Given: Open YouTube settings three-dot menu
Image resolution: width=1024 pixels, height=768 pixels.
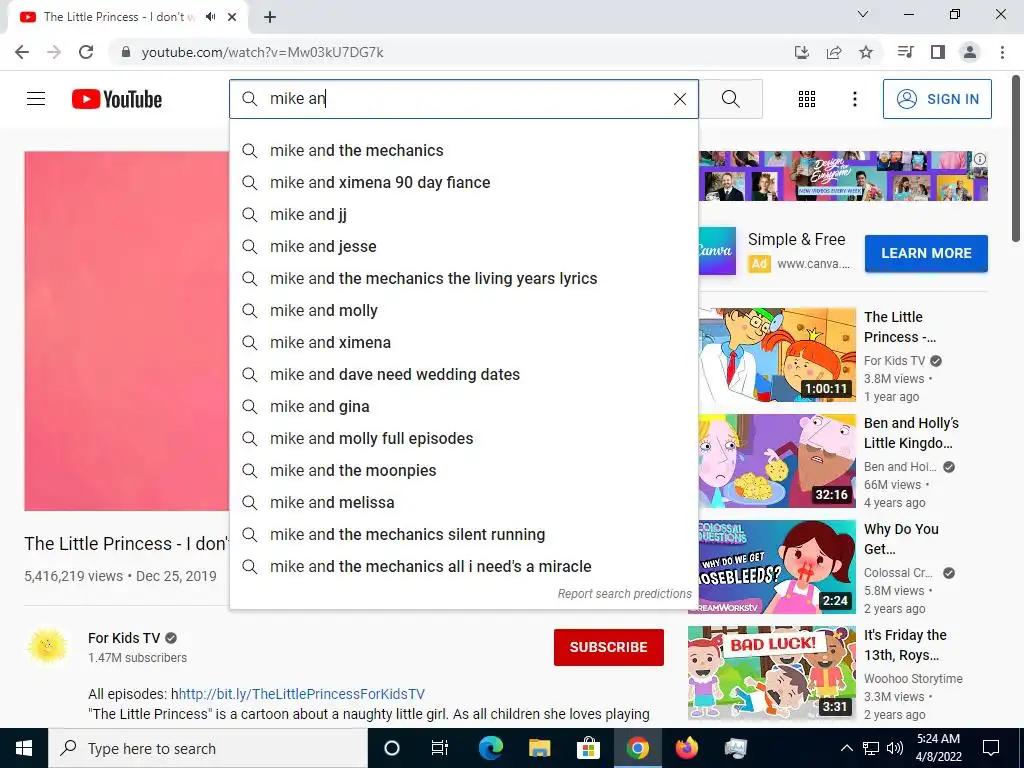Looking at the screenshot, I should (854, 99).
